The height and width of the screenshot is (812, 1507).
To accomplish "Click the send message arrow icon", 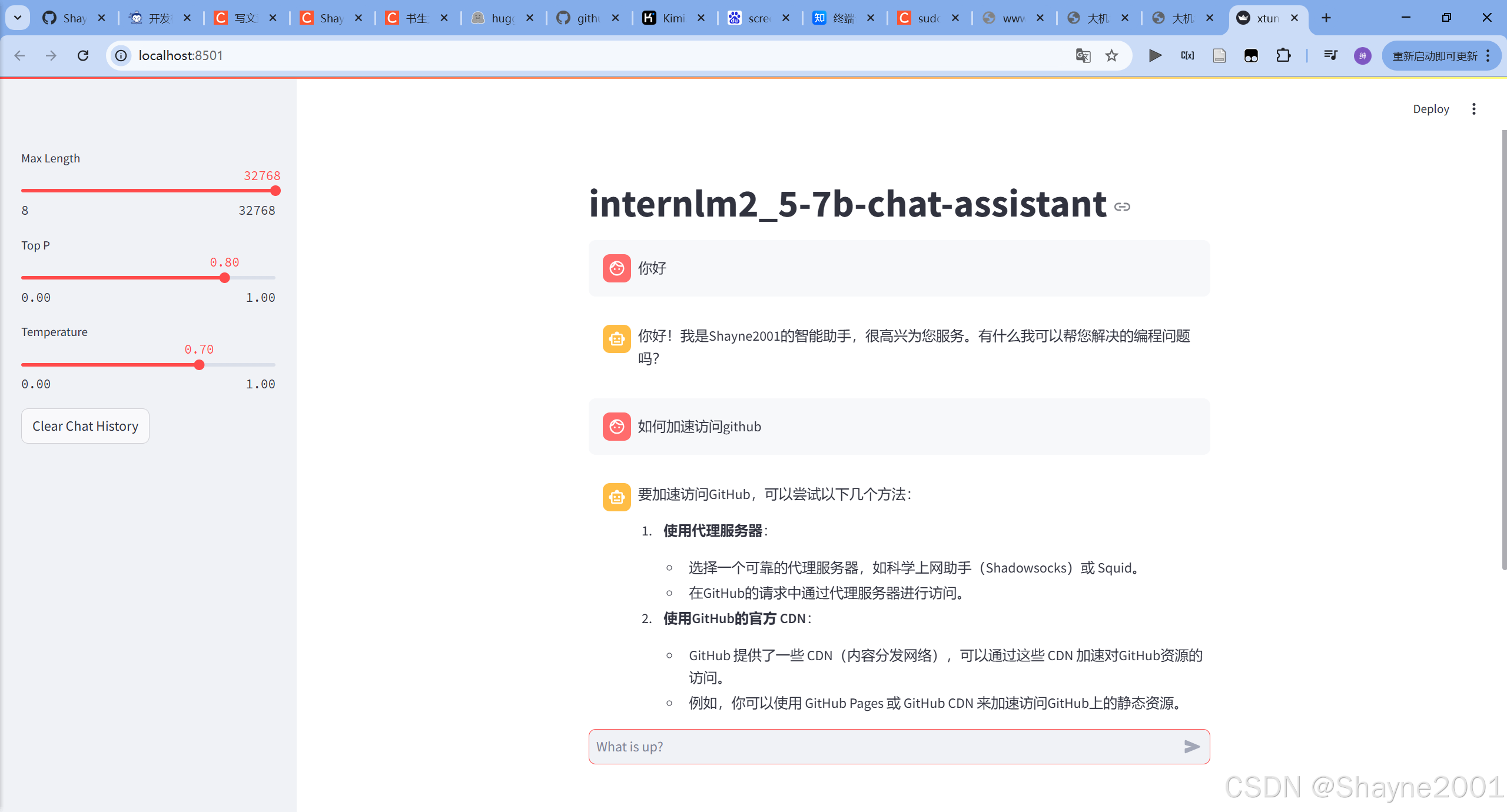I will [1193, 746].
